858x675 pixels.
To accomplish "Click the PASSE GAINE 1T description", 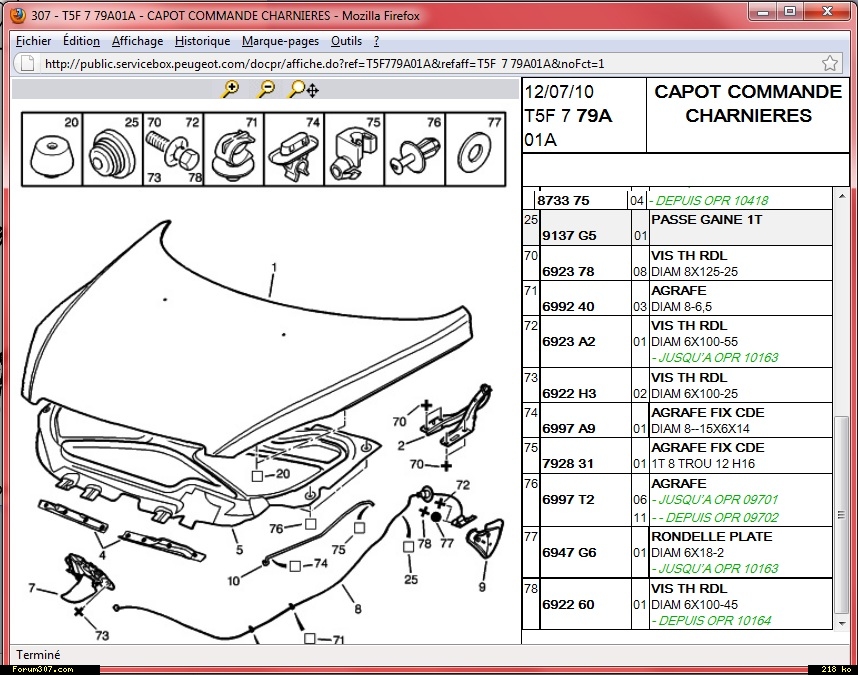I will [706, 219].
